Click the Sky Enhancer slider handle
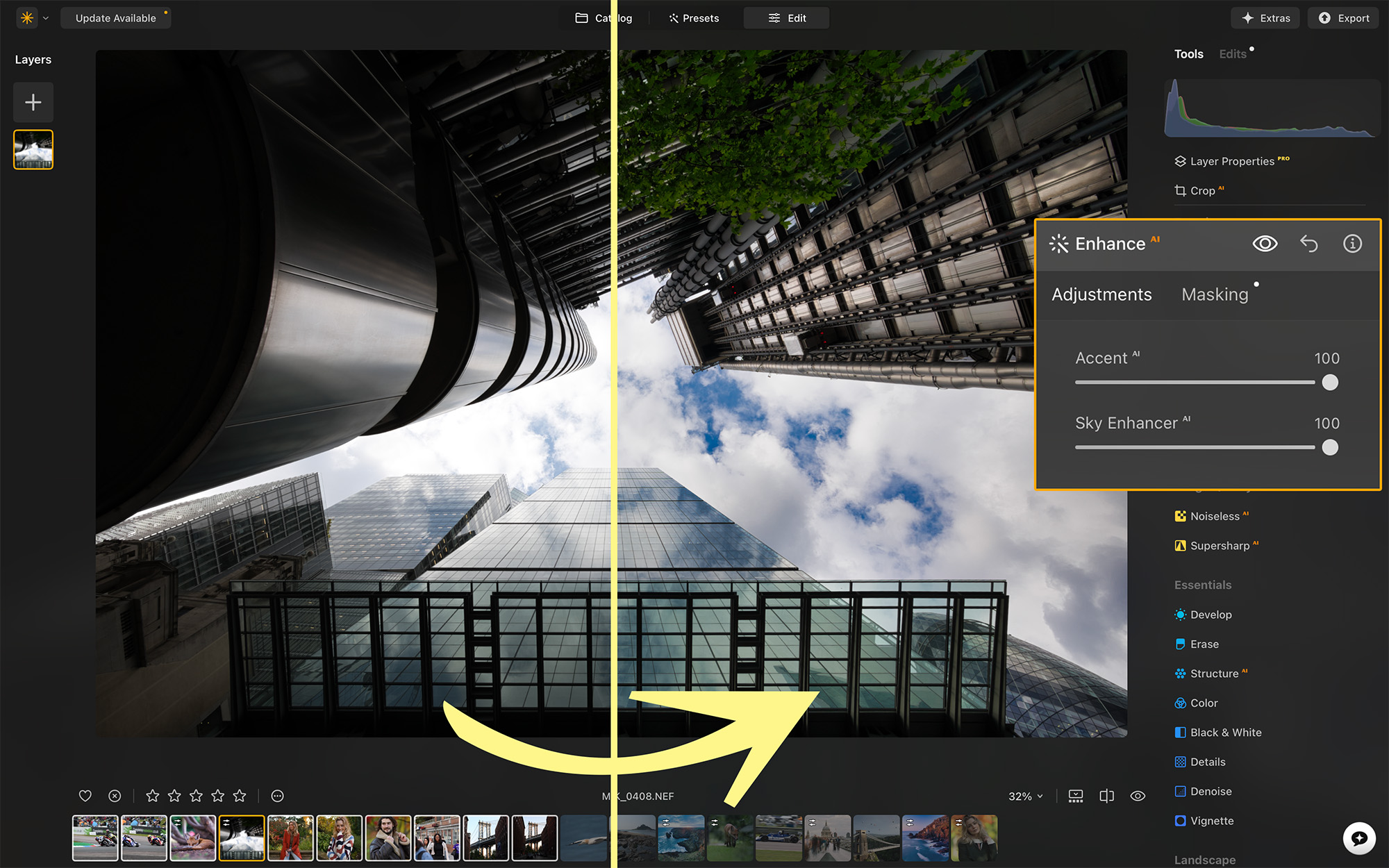 coord(1330,447)
